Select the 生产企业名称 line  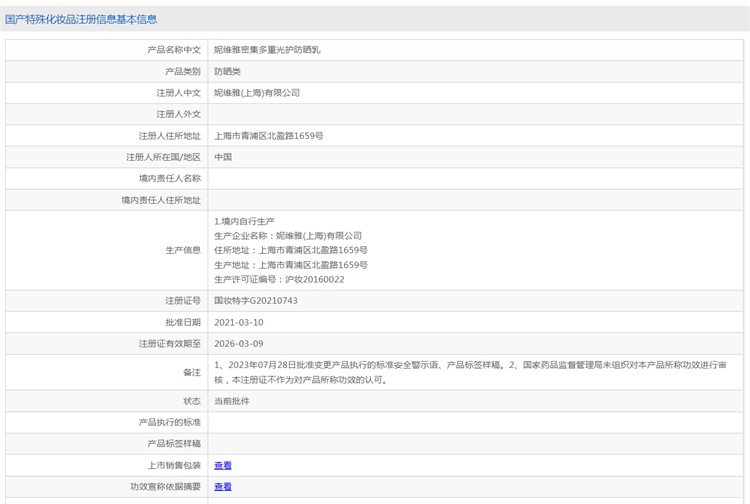pyautogui.click(x=288, y=236)
